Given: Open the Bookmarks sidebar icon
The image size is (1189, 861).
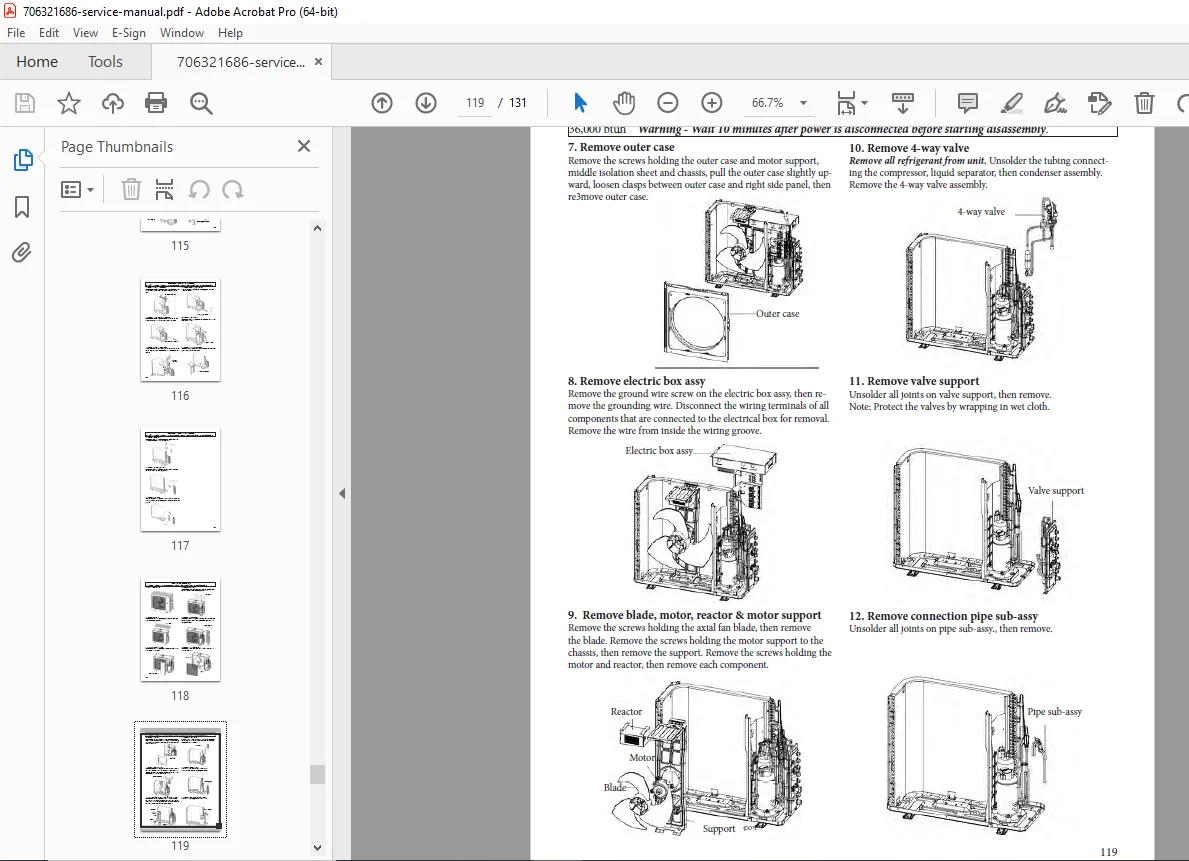Looking at the screenshot, I should tap(22, 206).
